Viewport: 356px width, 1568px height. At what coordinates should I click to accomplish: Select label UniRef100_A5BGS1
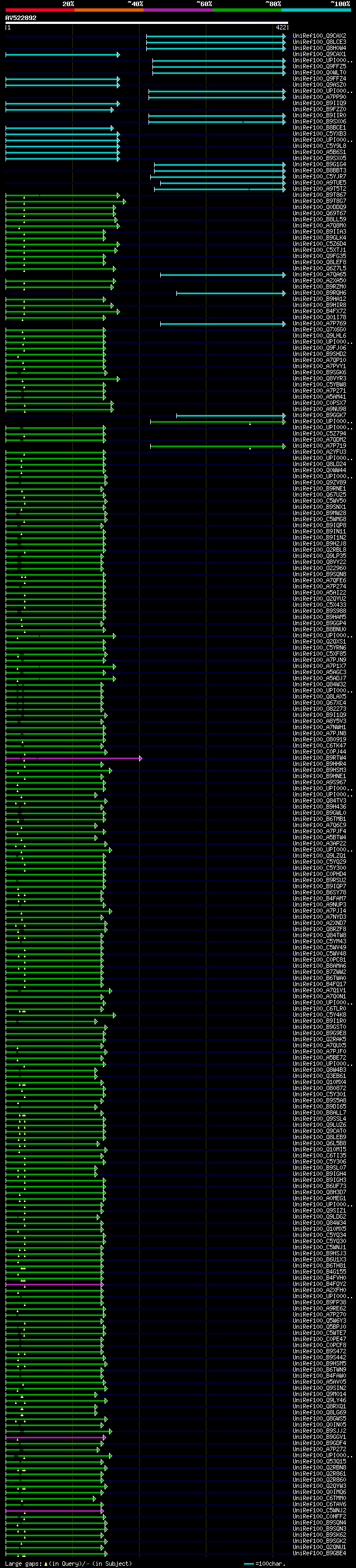(x=319, y=151)
